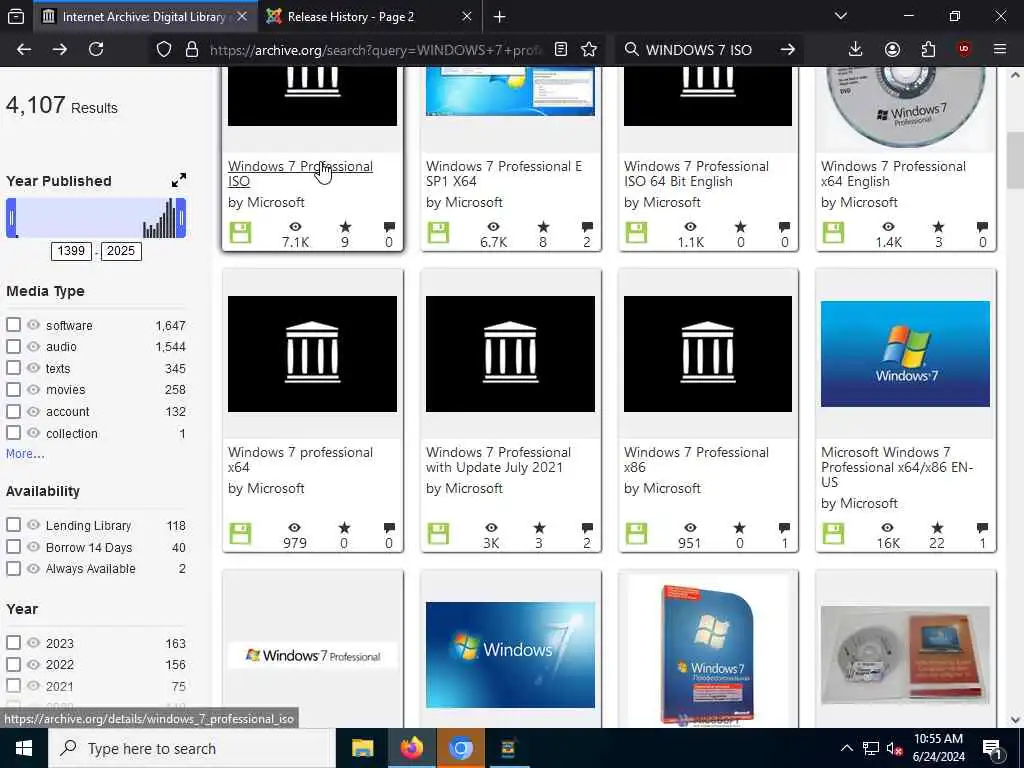Open Windows 7 Professional x86 title

[696, 460]
